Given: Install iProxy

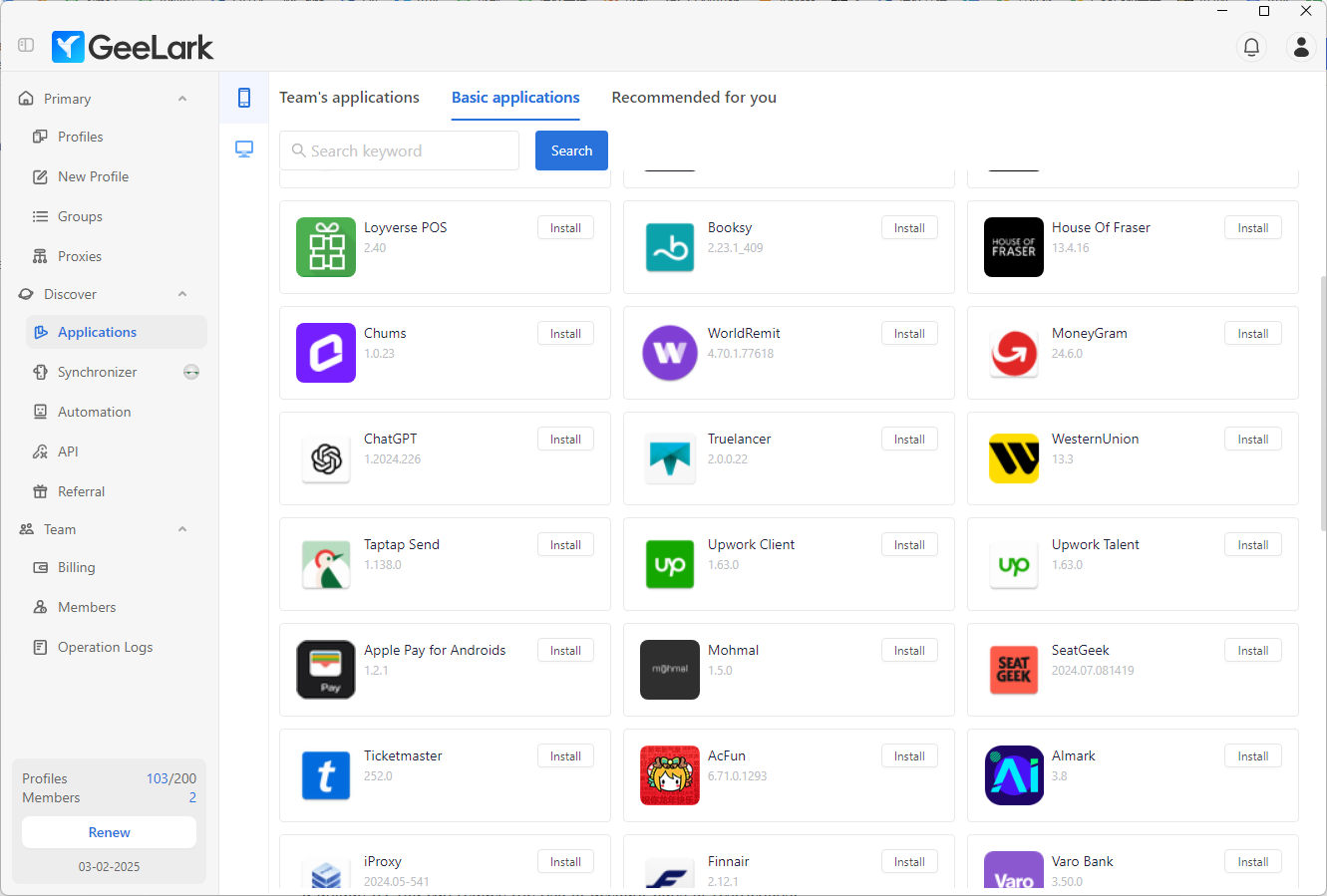Looking at the screenshot, I should [x=565, y=862].
